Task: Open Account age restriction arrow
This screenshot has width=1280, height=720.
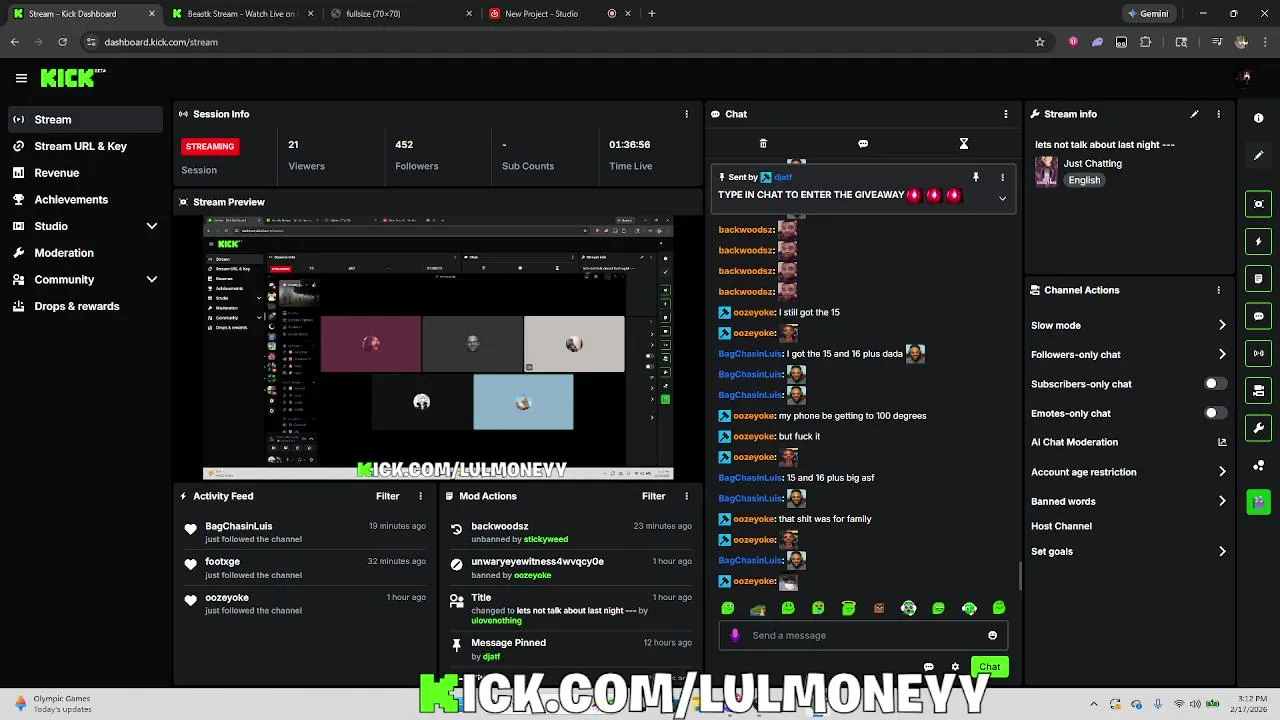Action: pyautogui.click(x=1222, y=472)
